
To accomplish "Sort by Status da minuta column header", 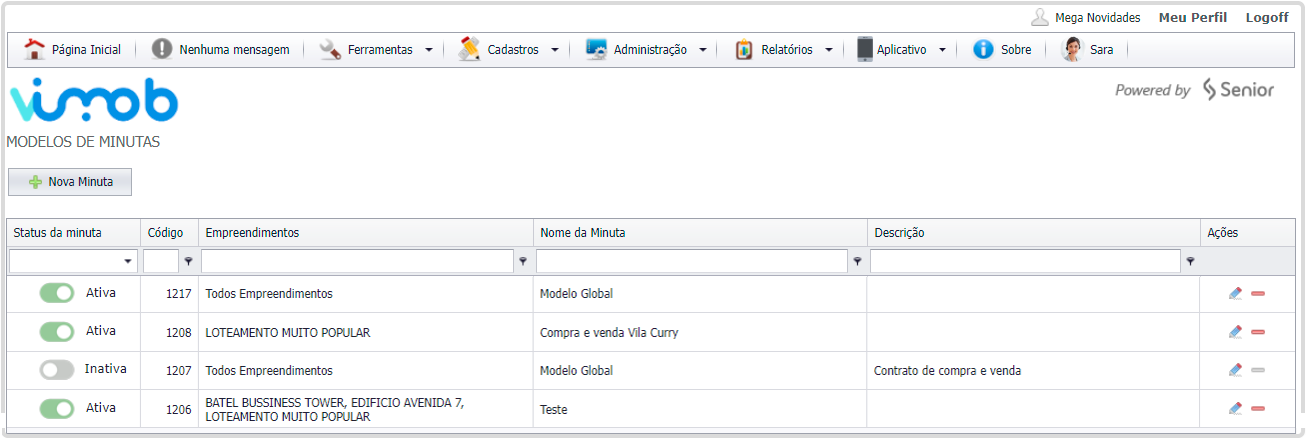I will coord(73,233).
